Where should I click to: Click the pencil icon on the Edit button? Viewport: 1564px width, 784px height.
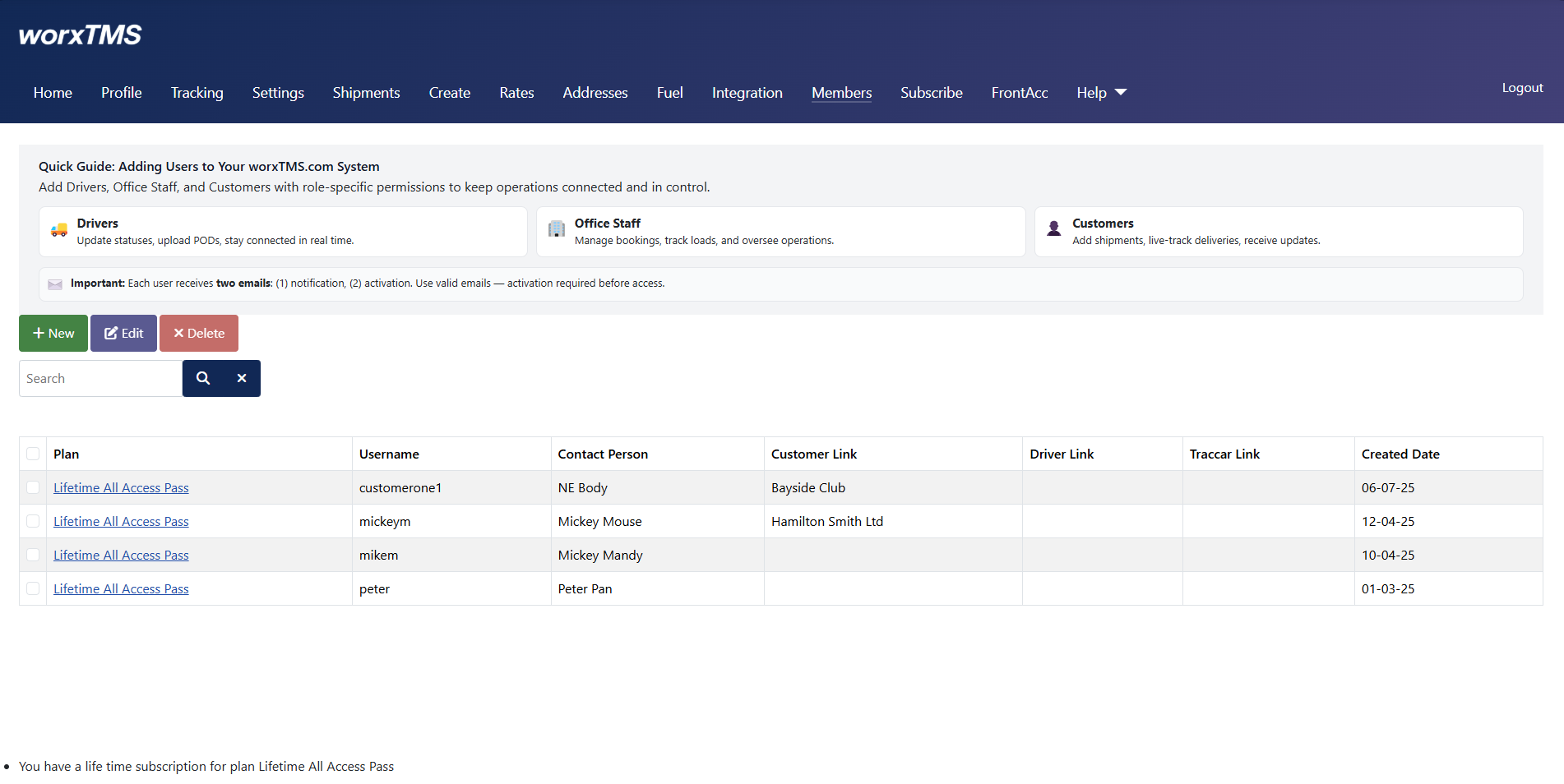click(111, 333)
